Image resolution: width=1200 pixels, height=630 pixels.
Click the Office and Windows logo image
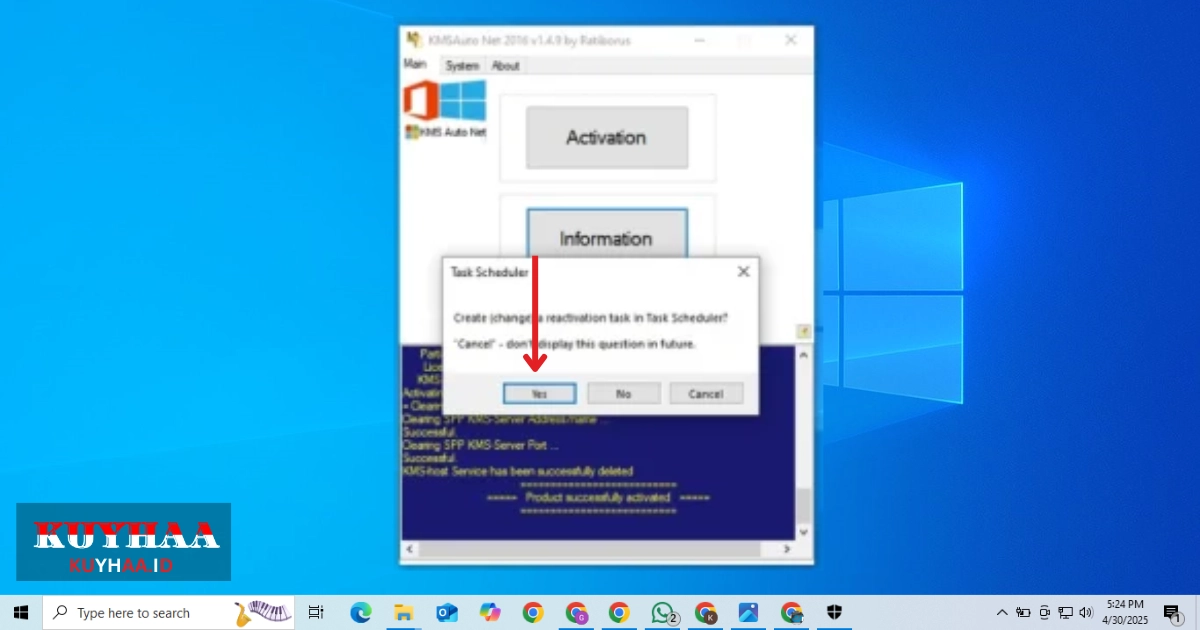[444, 102]
